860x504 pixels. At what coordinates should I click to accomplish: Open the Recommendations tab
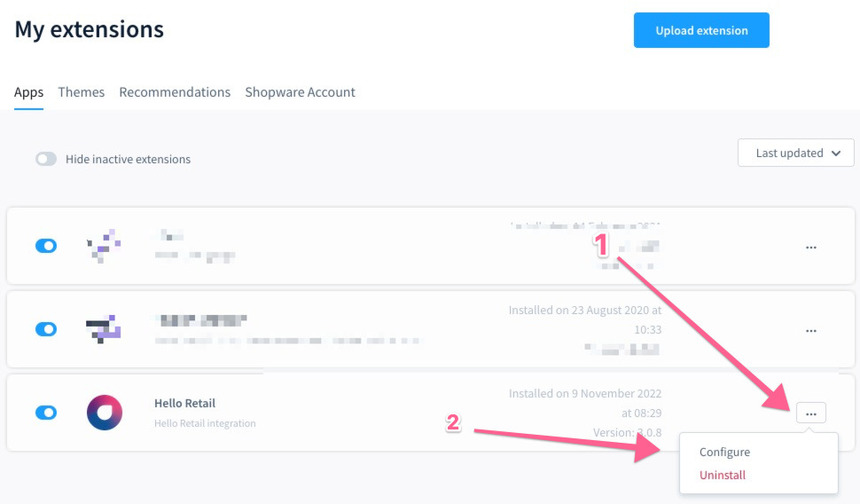click(x=175, y=92)
